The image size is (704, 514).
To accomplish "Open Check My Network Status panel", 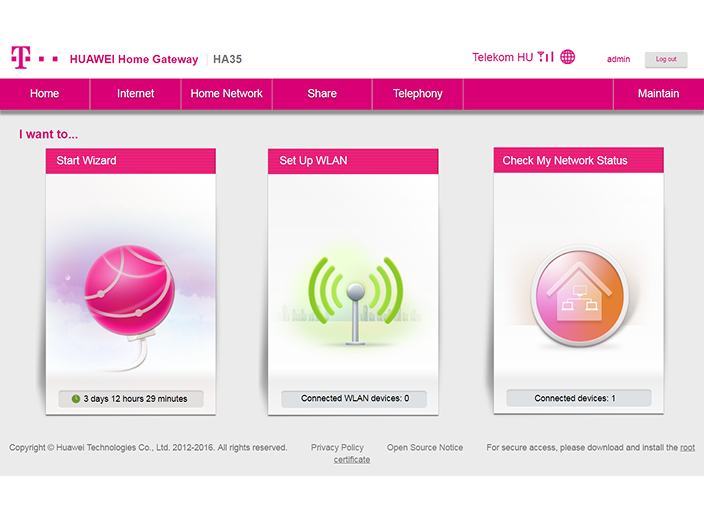I will (578, 161).
